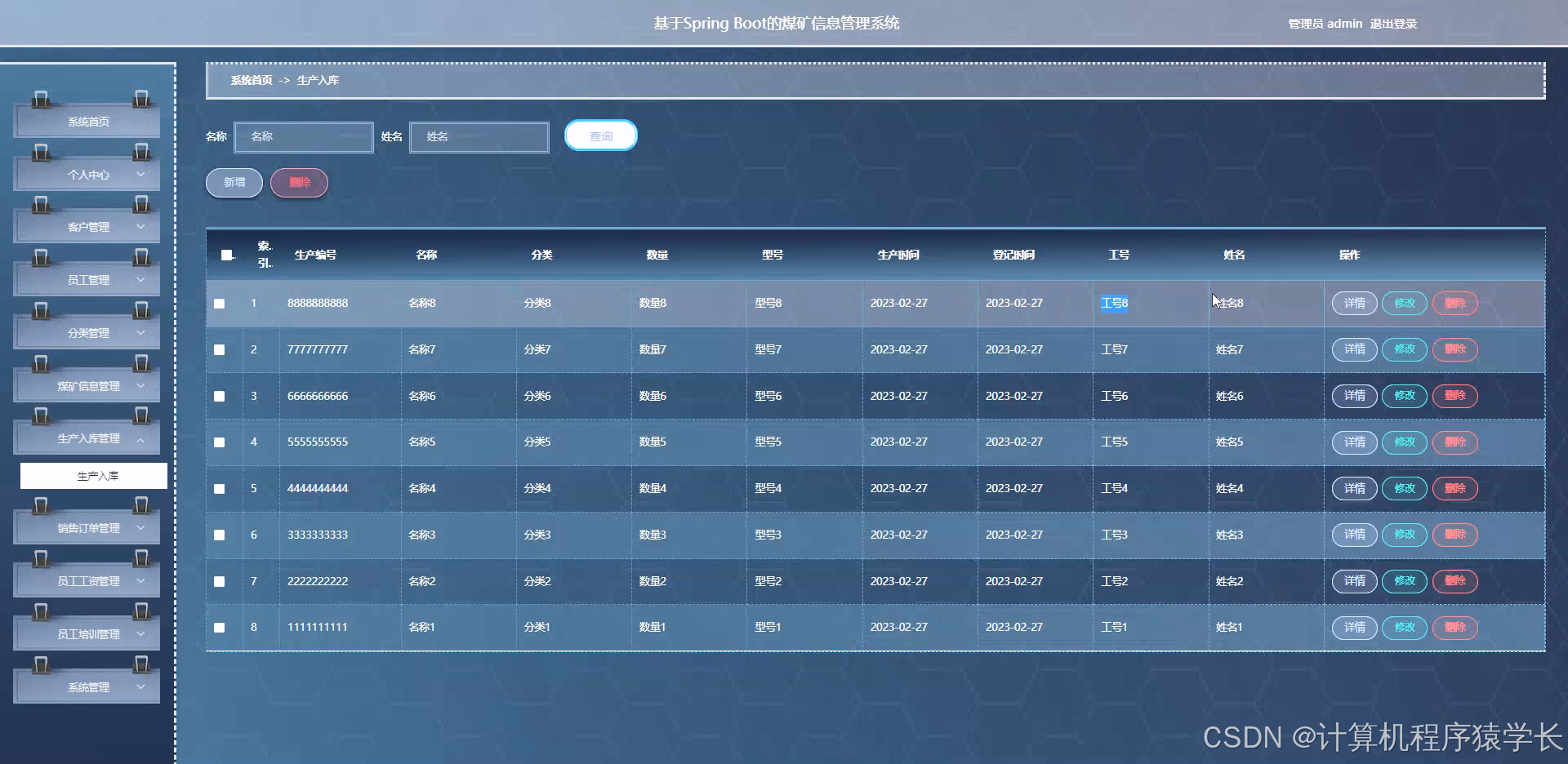Check the row with 3333333333
This screenshot has height=764, width=1568.
[219, 535]
